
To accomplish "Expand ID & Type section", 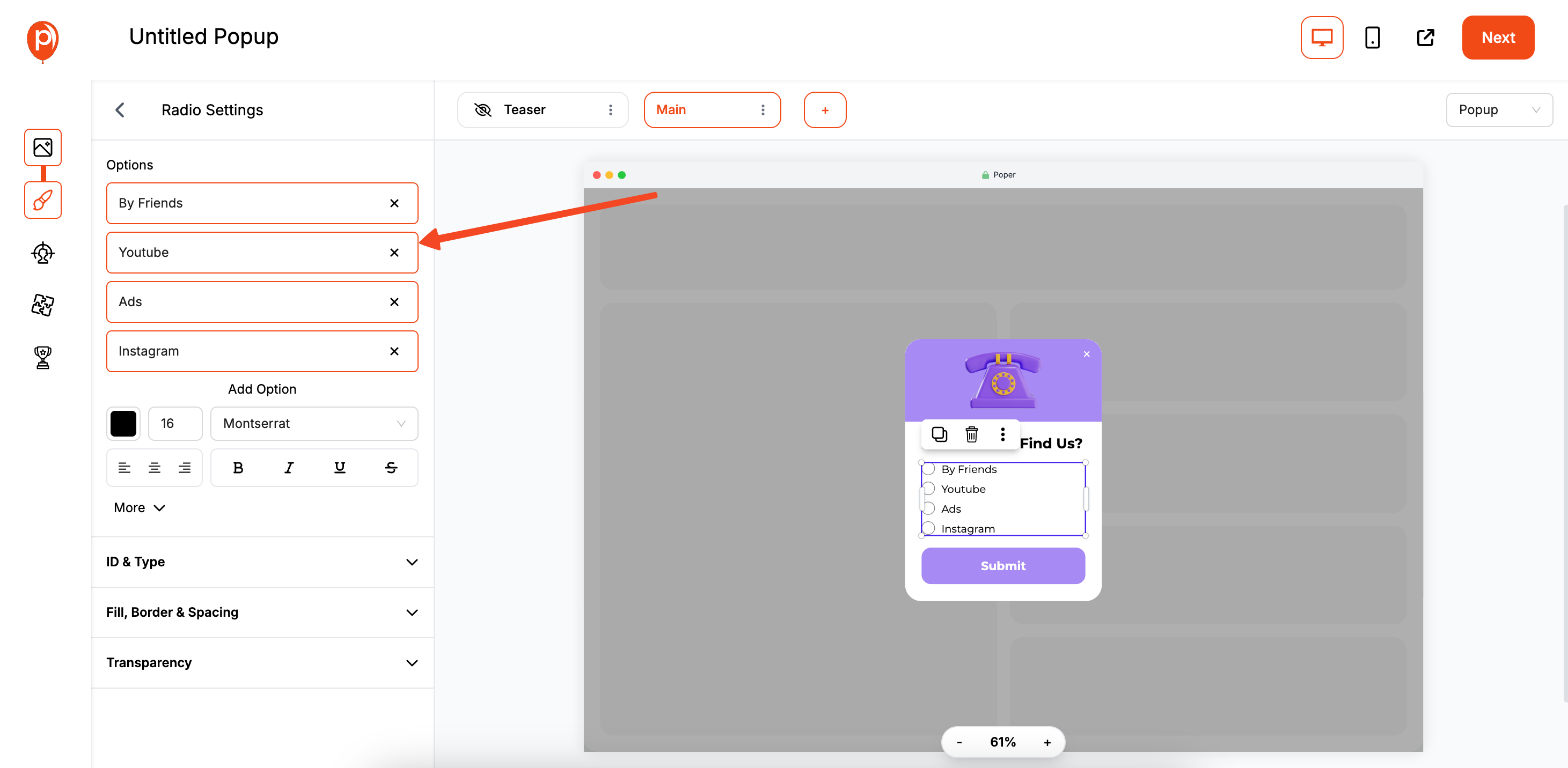I will tap(262, 562).
